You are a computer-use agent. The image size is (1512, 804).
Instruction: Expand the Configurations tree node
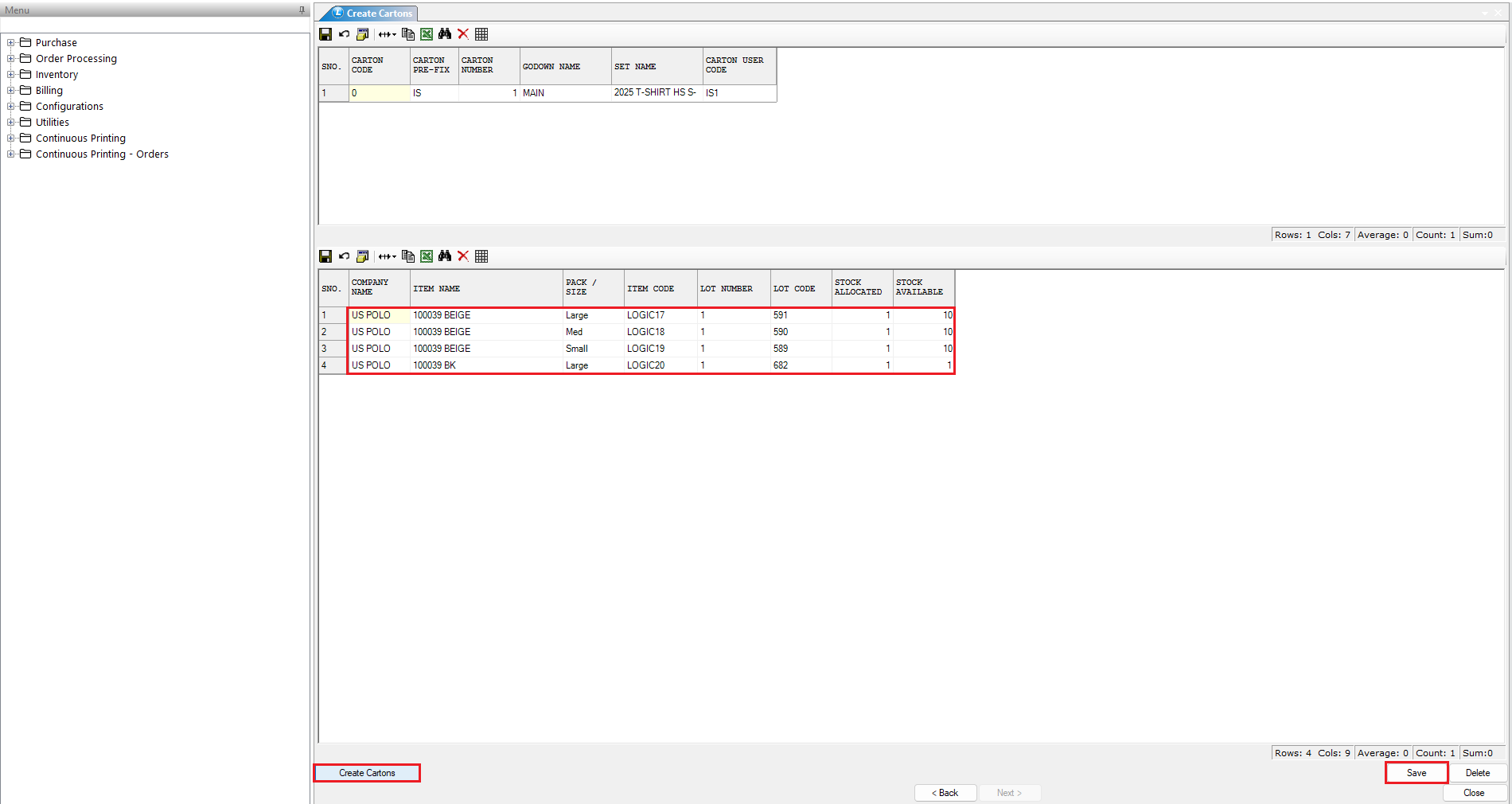pyautogui.click(x=11, y=107)
